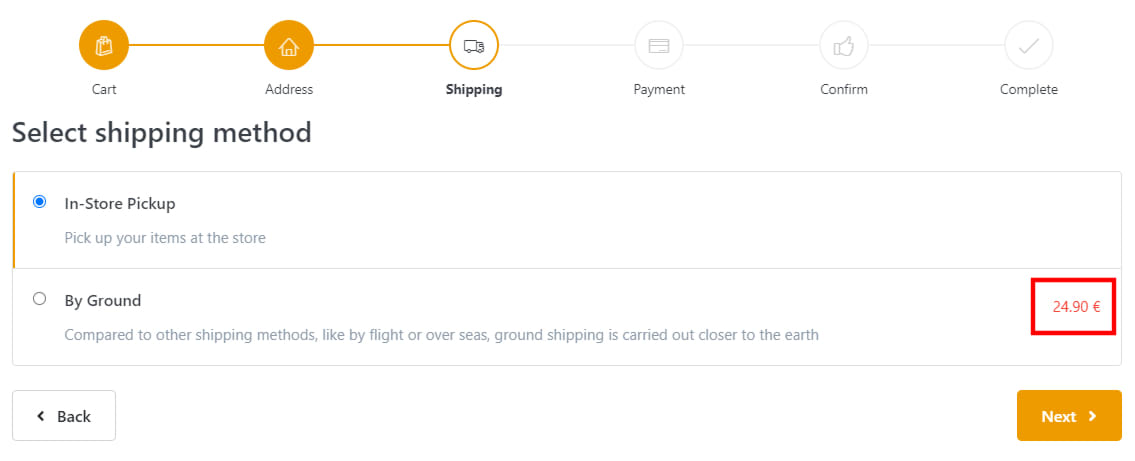Click the Shipping truck step icon

(x=474, y=45)
